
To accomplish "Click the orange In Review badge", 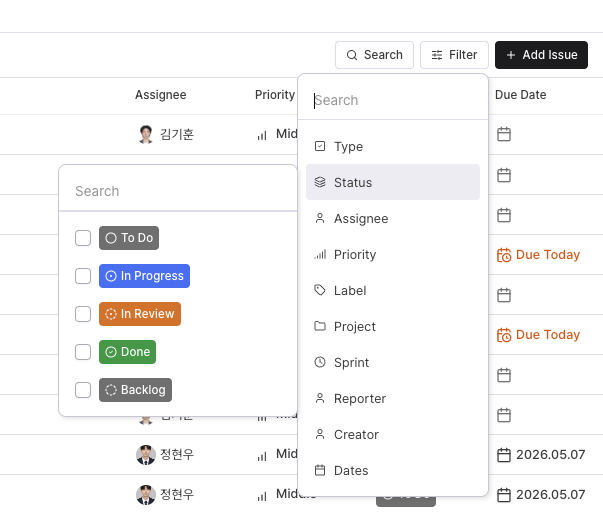I will pos(140,314).
